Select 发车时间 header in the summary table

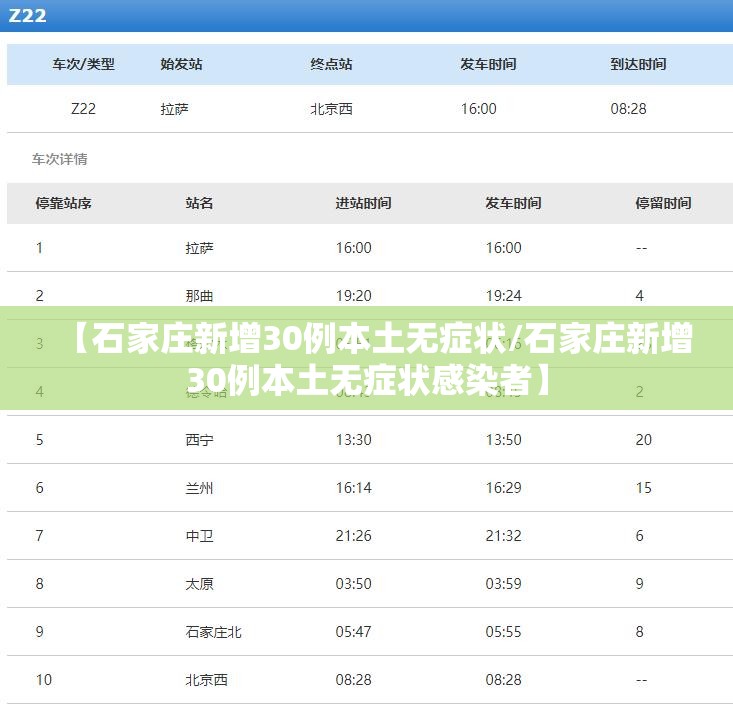point(489,64)
